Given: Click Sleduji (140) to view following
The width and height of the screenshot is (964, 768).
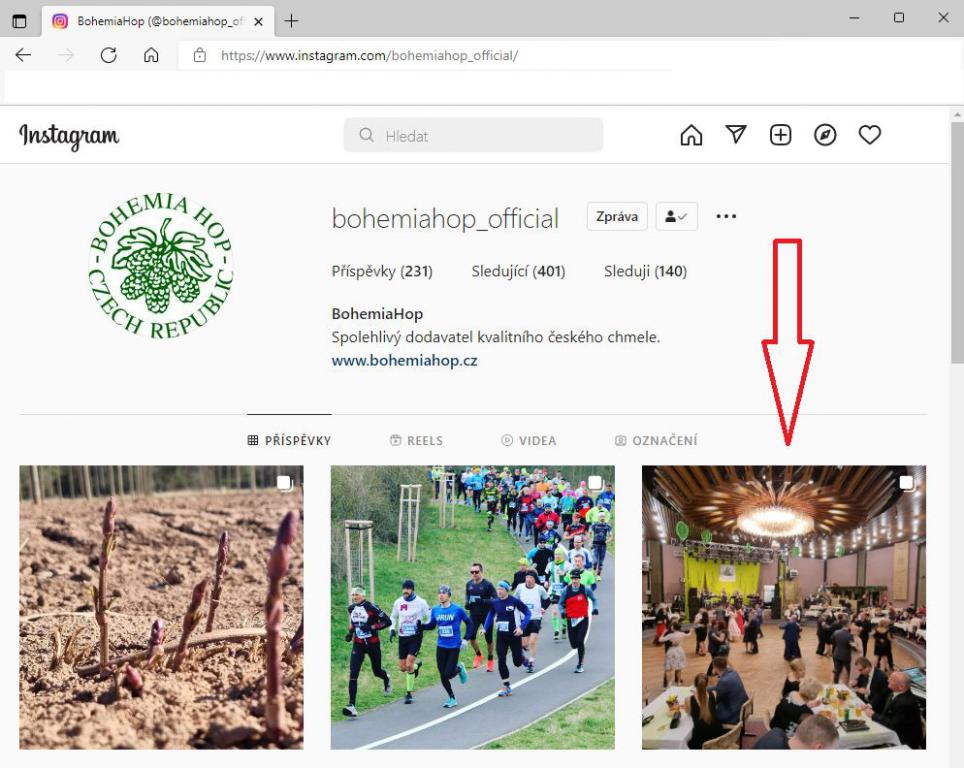Looking at the screenshot, I should coord(645,271).
